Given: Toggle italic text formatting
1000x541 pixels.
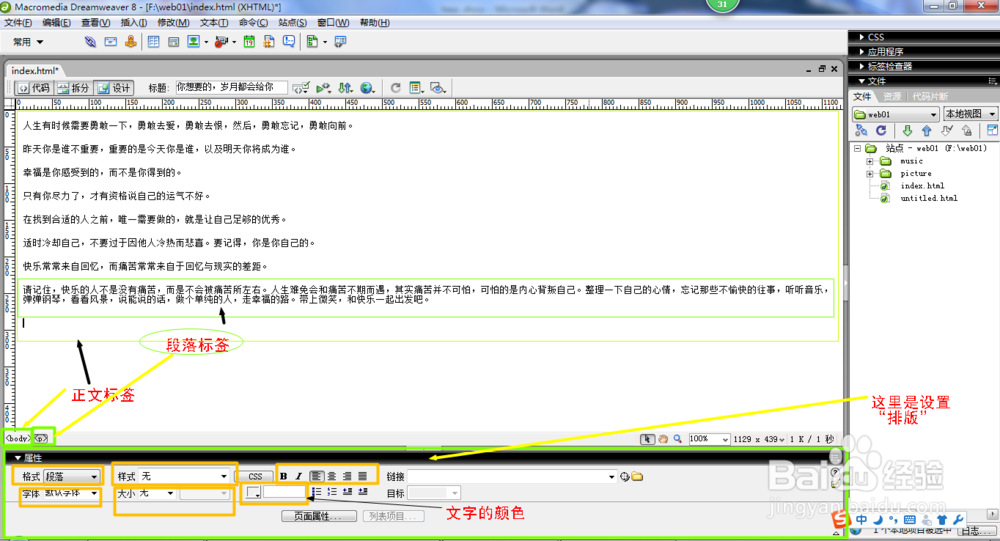Looking at the screenshot, I should click(298, 477).
